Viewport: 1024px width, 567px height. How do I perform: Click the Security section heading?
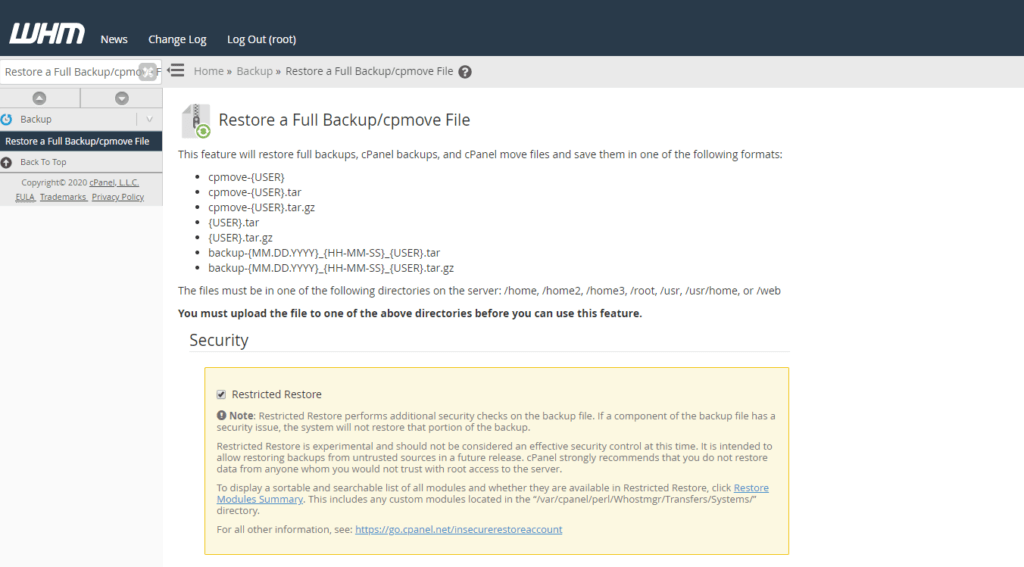[x=219, y=340]
